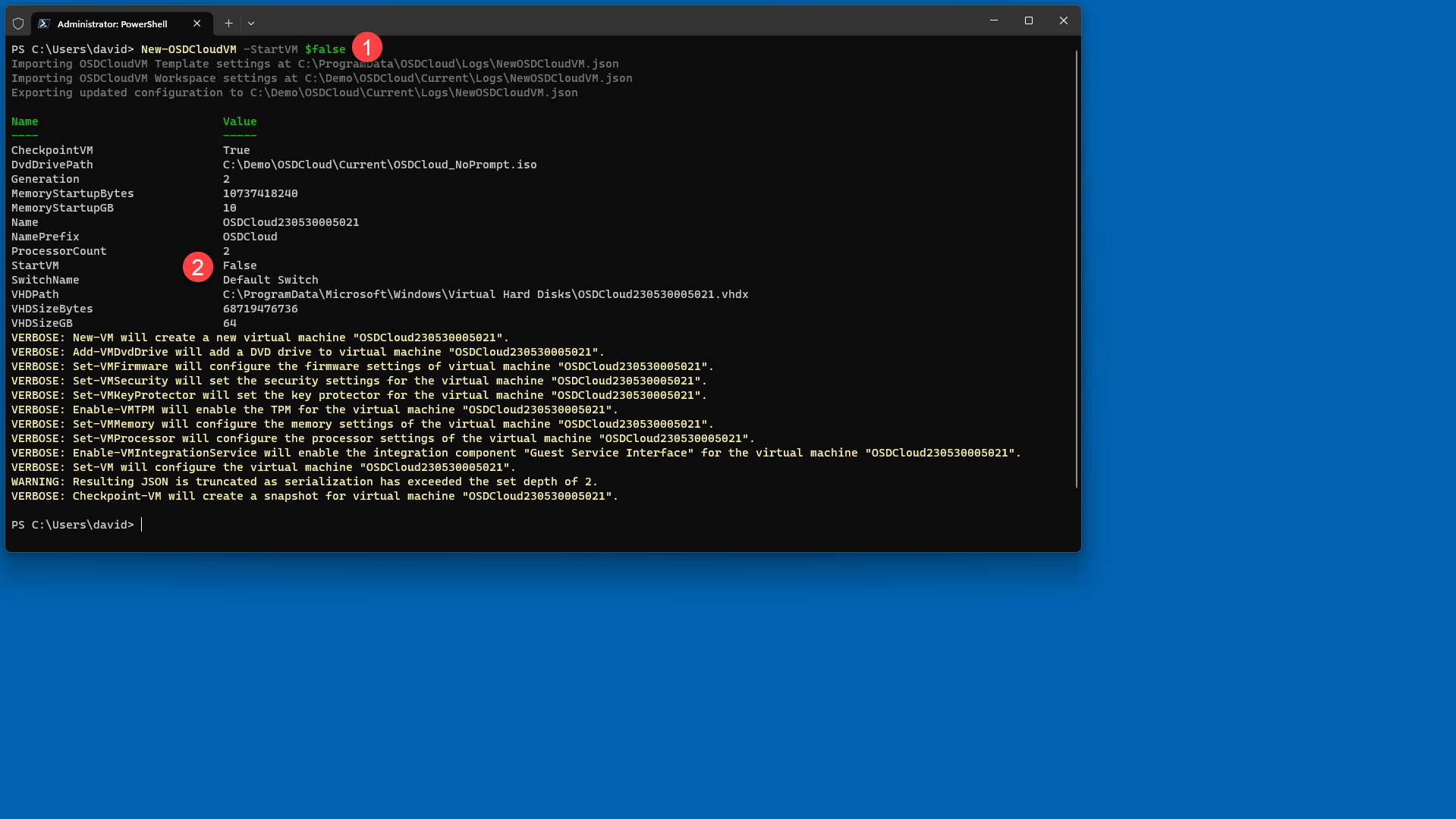Viewport: 1456px width, 819px height.
Task: Close the Administrator: PowerShell tab
Action: 197,24
